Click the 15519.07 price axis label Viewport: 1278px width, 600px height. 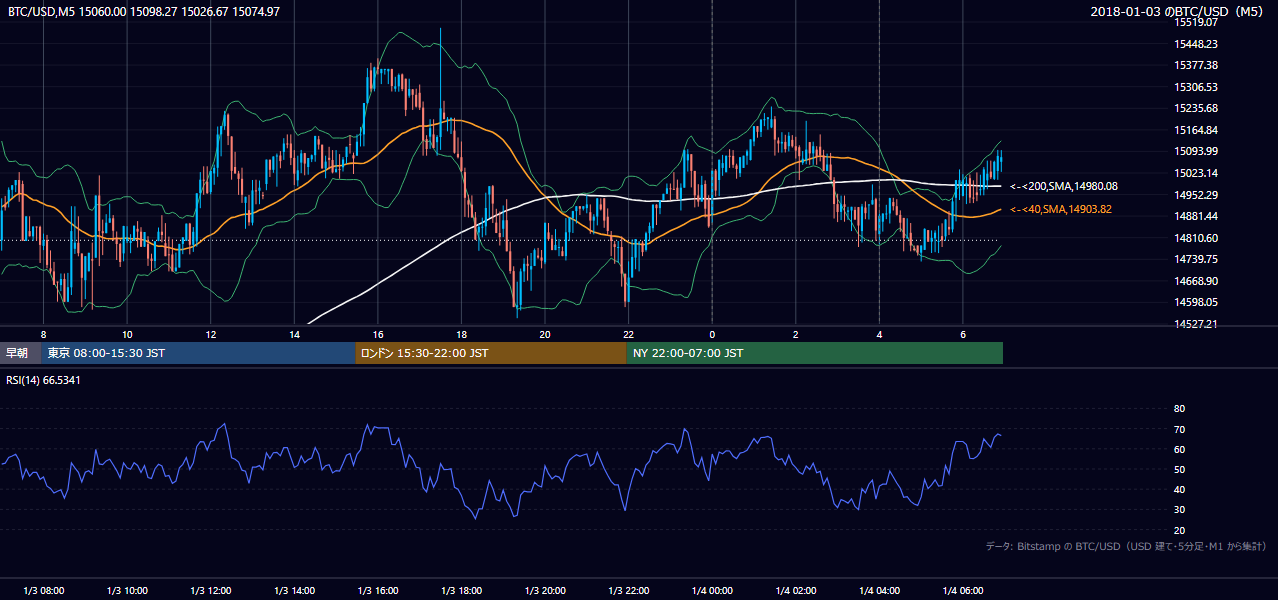click(x=1196, y=22)
